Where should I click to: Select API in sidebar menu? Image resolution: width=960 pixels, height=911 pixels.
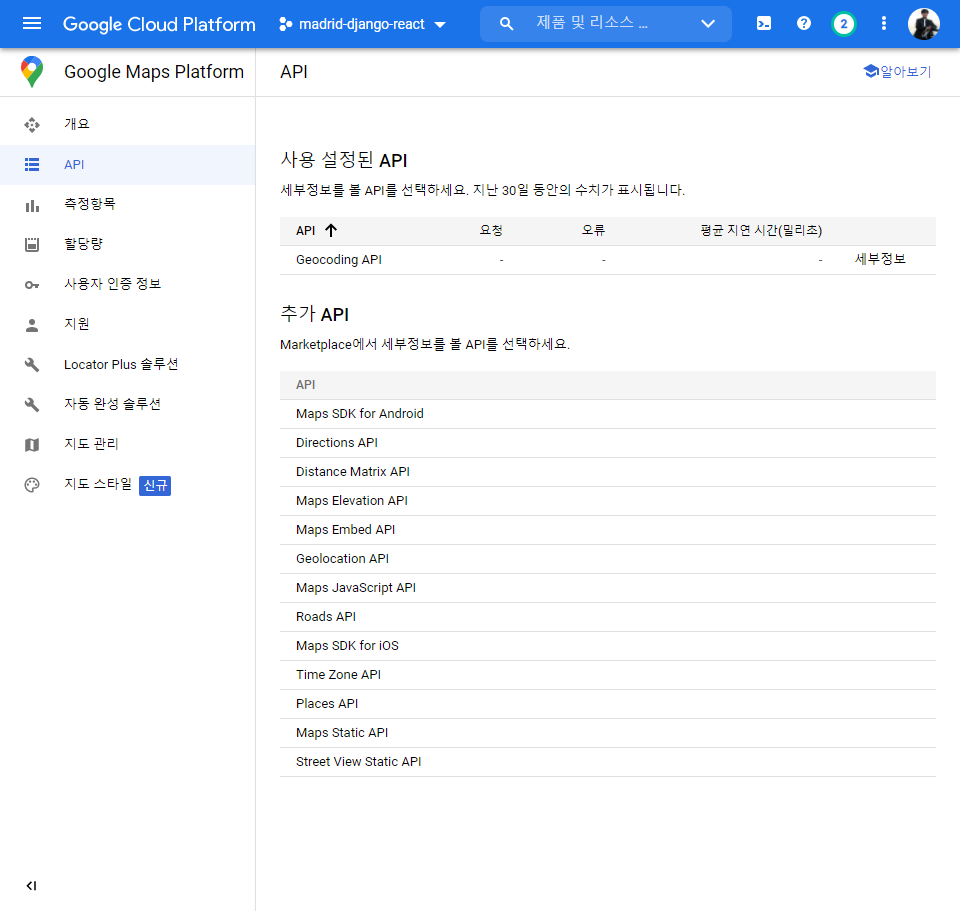pos(127,165)
